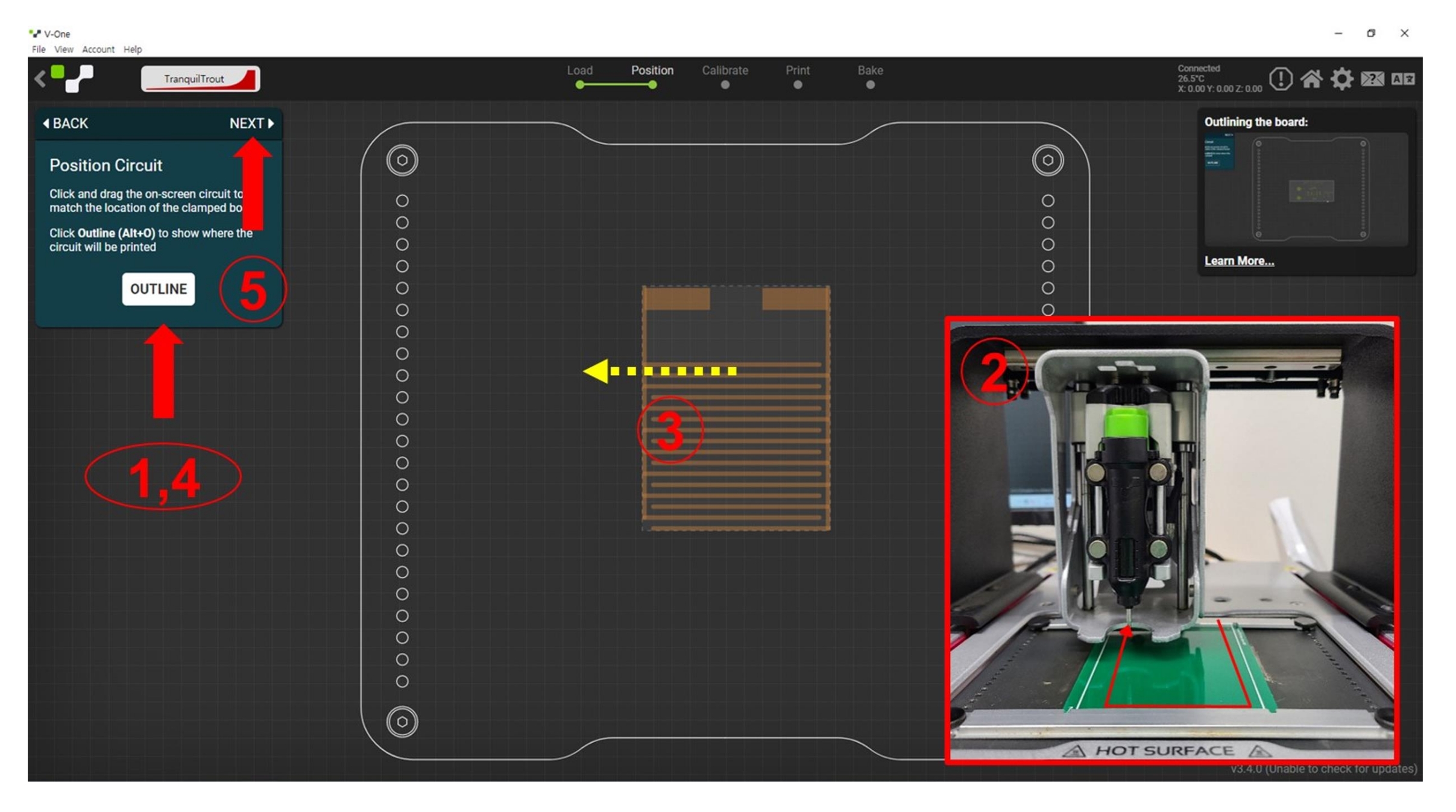This screenshot has height=812, width=1456.
Task: Open the Help menu
Action: tap(133, 49)
